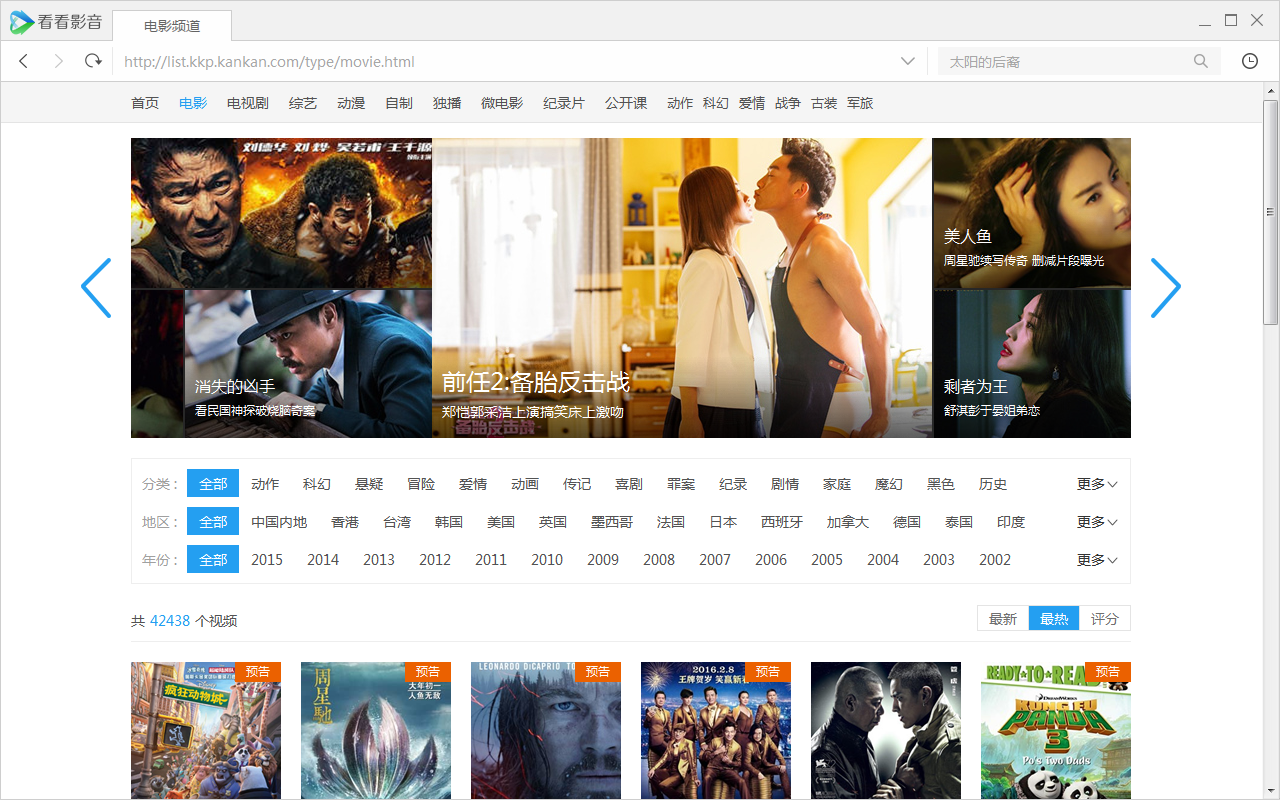Select the 电影频道 tab
1280x800 pixels.
coord(172,26)
